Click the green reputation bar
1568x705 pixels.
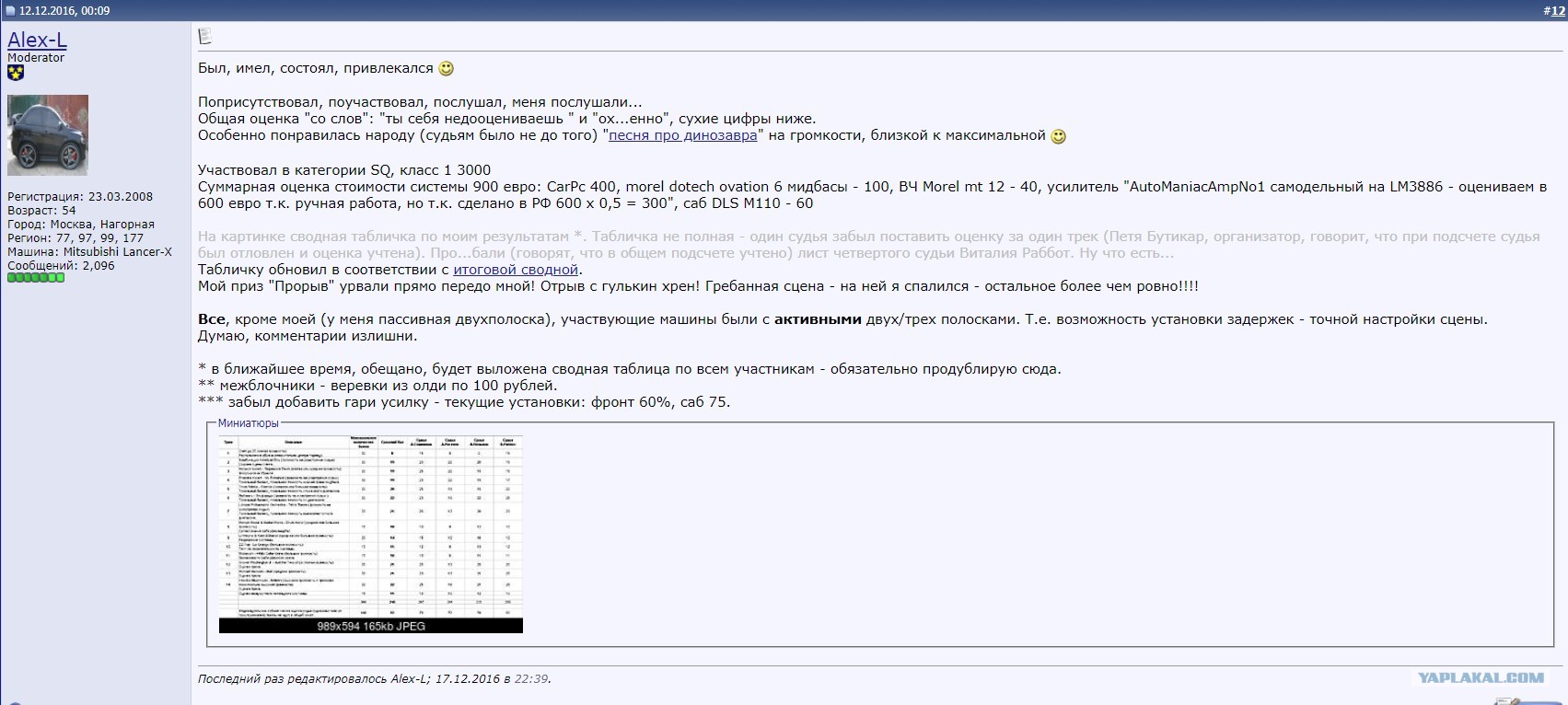[x=36, y=278]
